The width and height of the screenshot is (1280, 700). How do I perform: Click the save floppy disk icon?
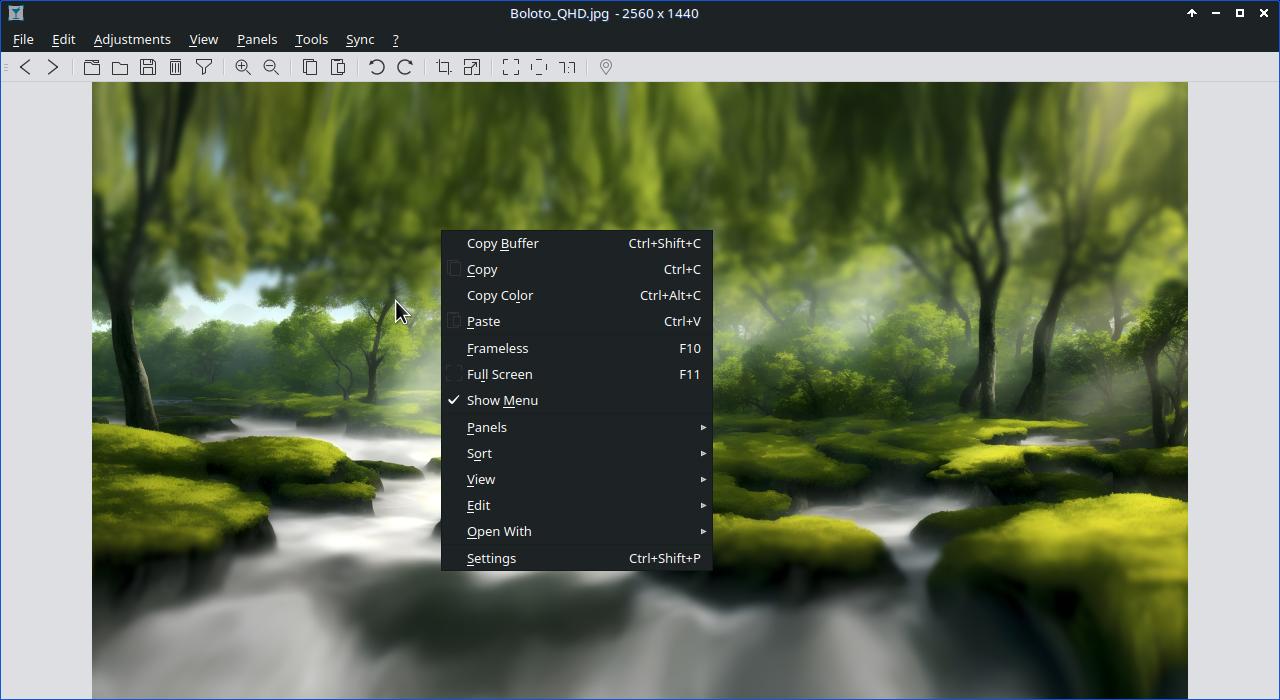pos(148,67)
